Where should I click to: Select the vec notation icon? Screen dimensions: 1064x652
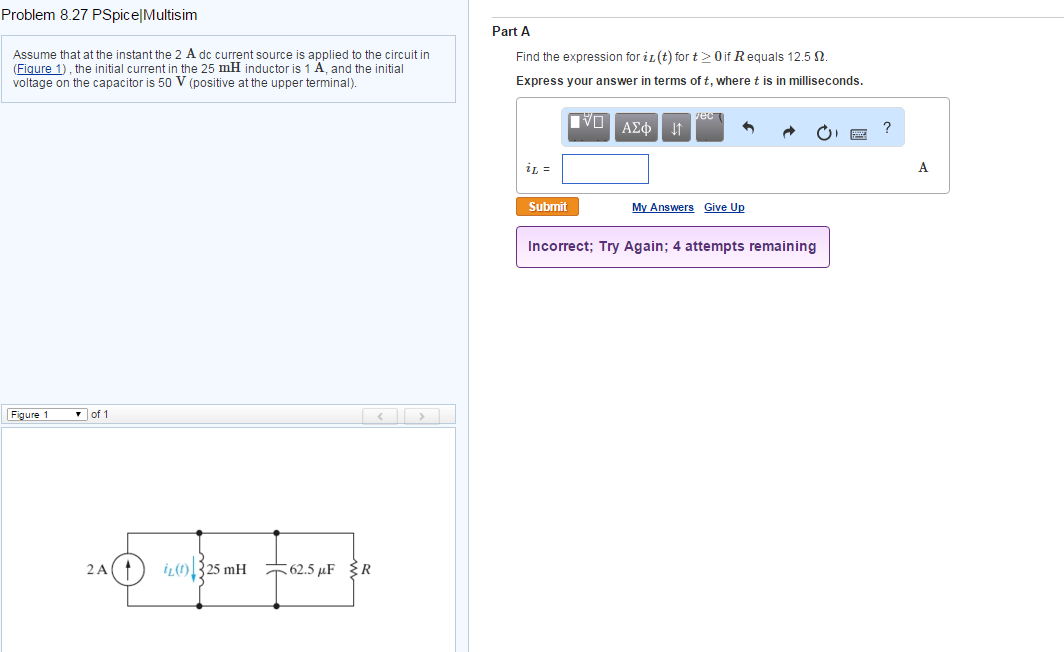coord(708,127)
